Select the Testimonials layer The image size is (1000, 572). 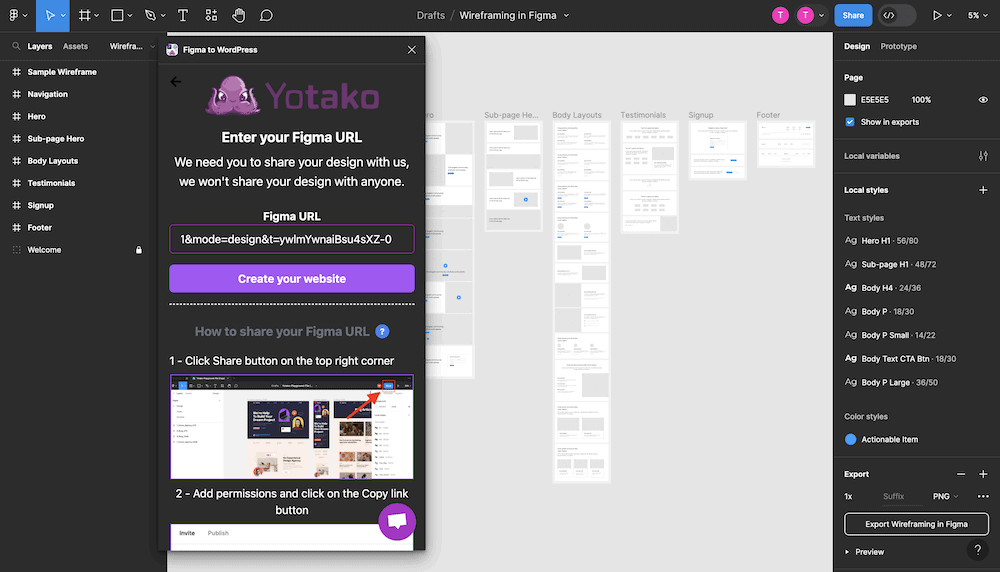(x=51, y=183)
